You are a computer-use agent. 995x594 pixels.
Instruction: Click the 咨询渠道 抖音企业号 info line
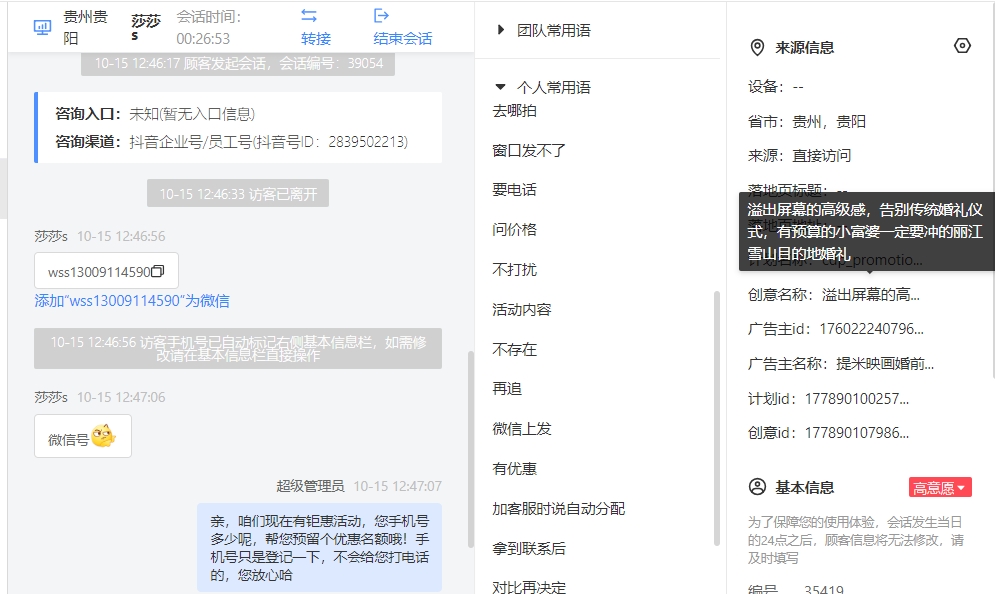[232, 142]
